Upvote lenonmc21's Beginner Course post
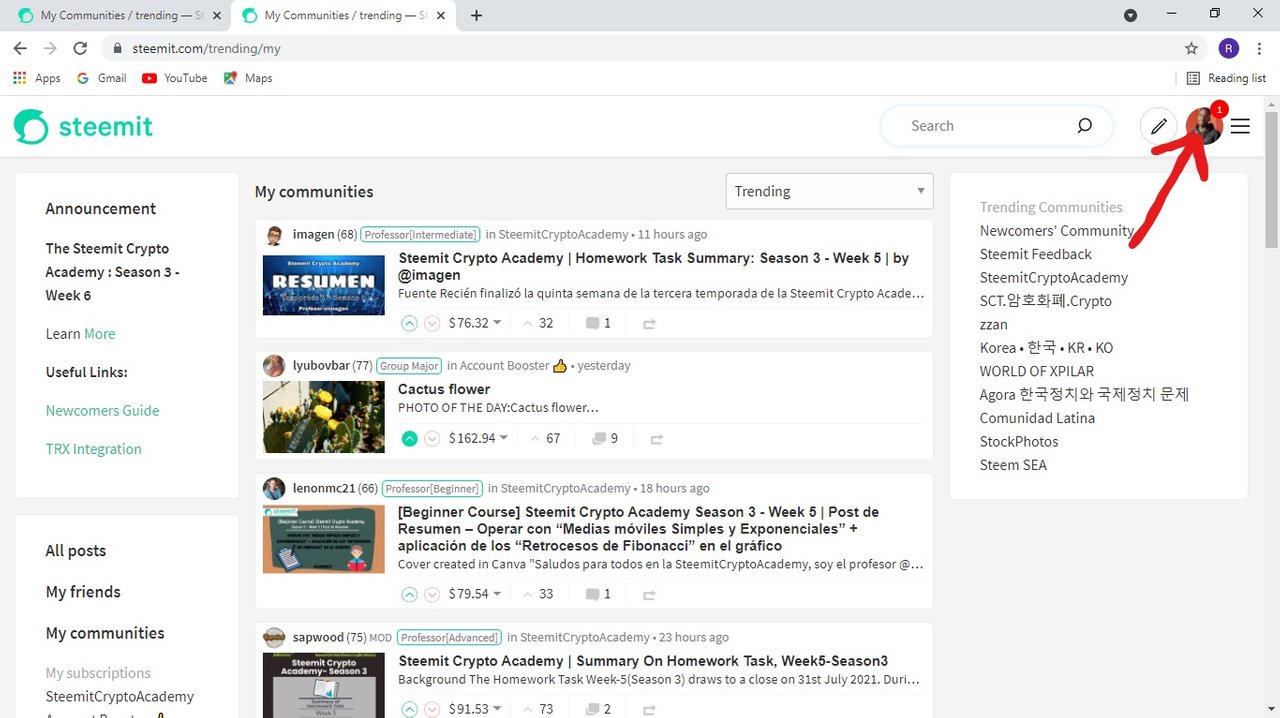 pos(409,594)
